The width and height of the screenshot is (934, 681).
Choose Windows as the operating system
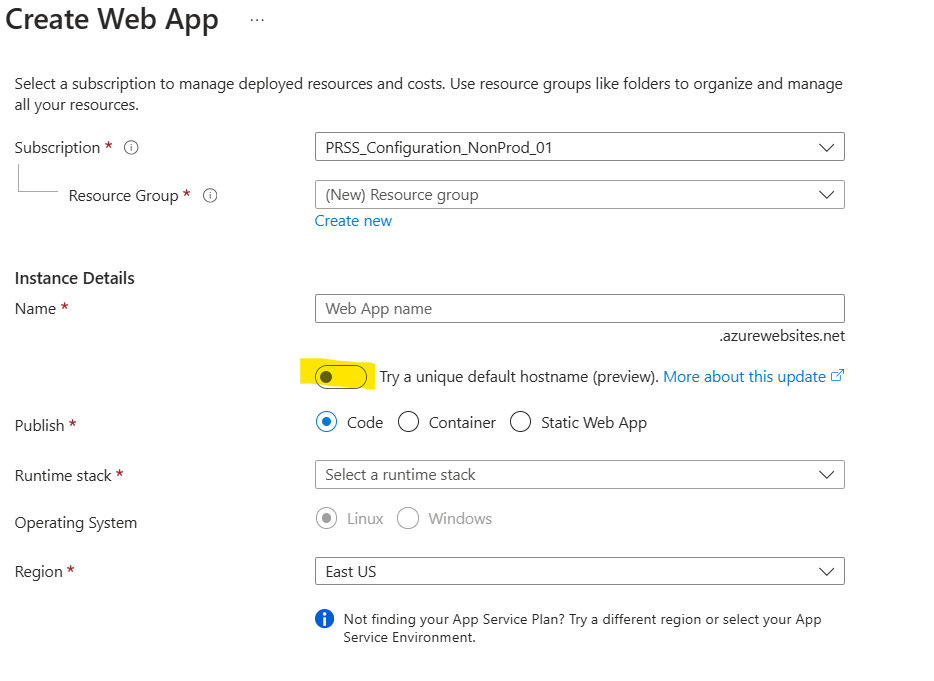pos(408,518)
